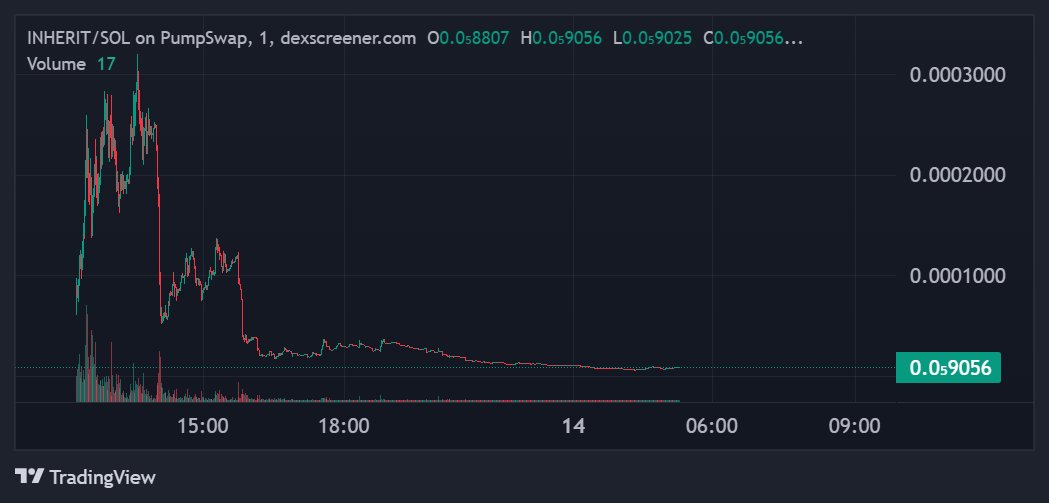Image resolution: width=1049 pixels, height=503 pixels.
Task: Click the current price tag 0.0₅9056
Action: click(x=948, y=367)
